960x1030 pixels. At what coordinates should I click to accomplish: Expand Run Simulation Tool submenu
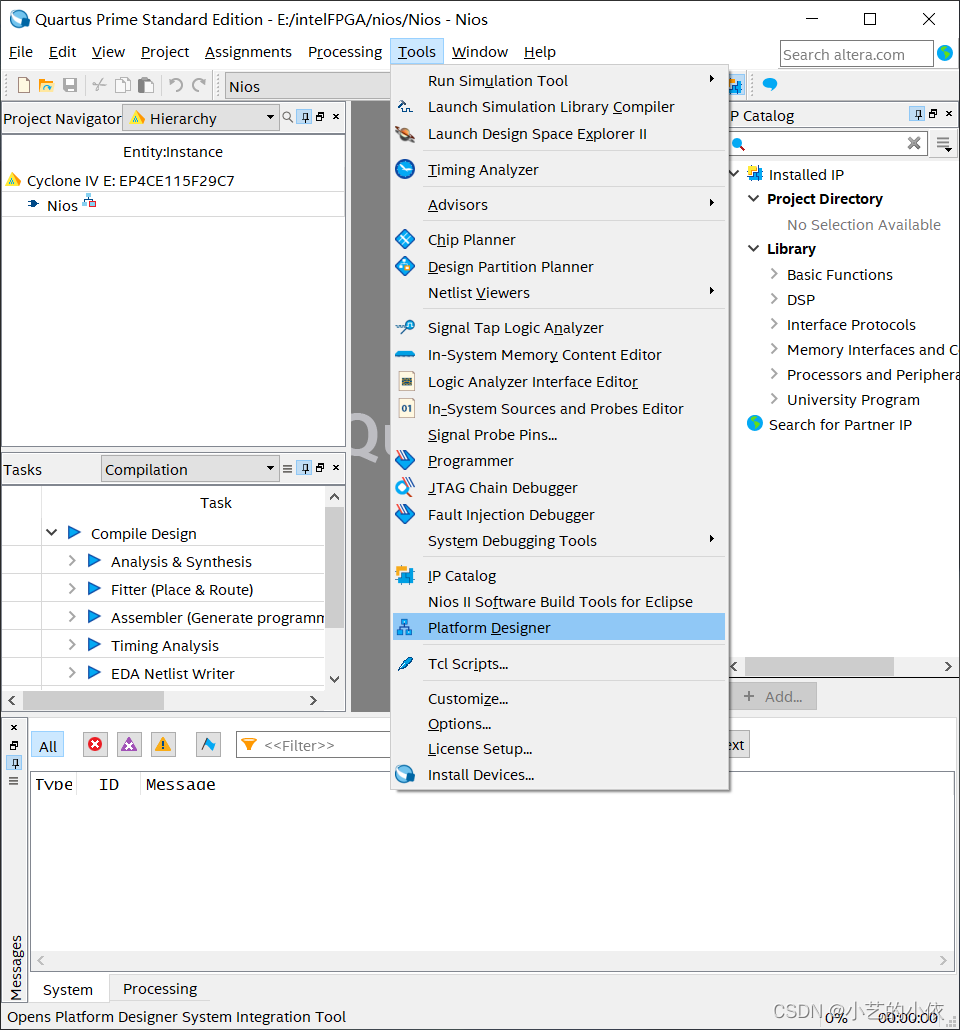[559, 81]
